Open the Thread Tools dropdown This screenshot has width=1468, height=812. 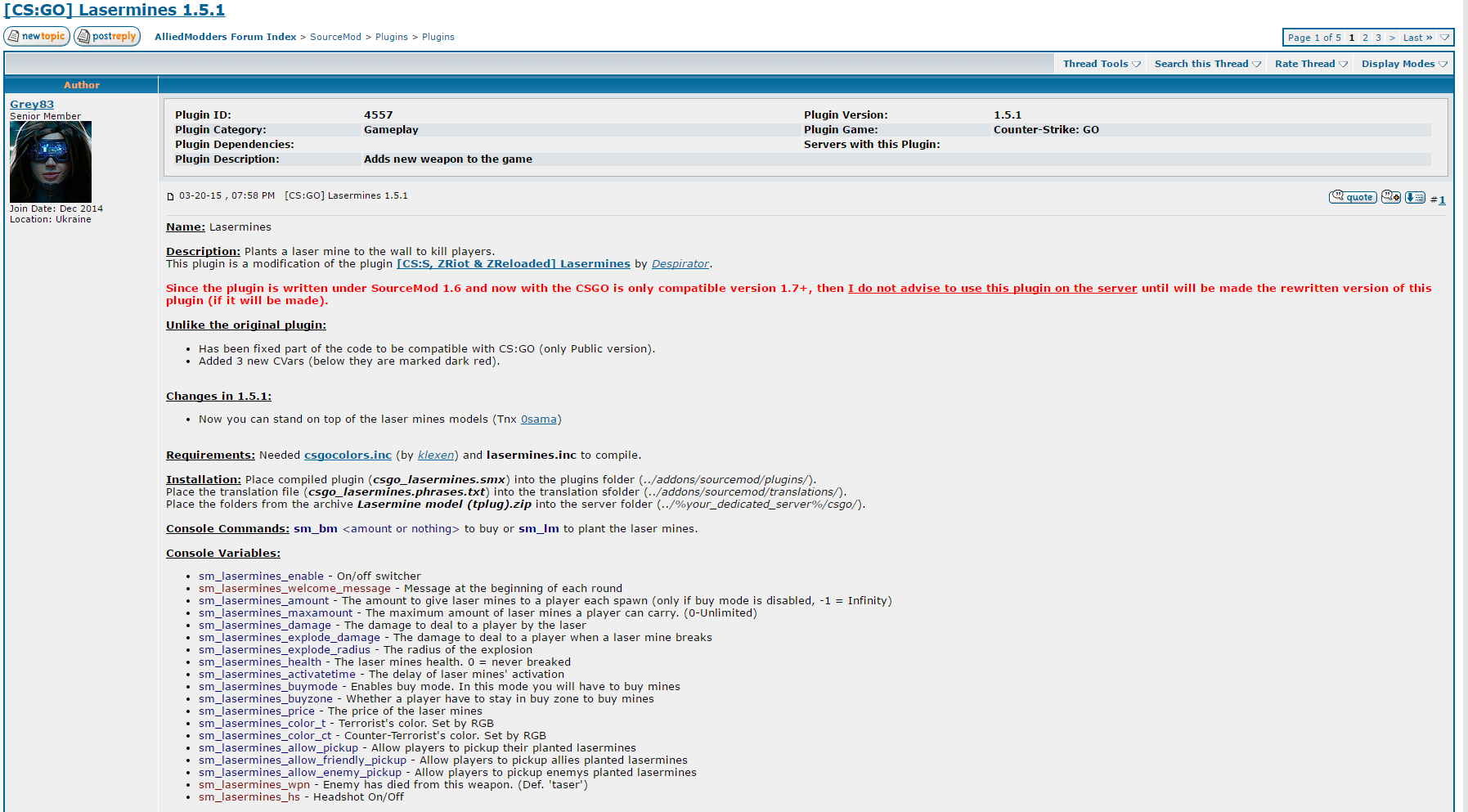tap(1102, 64)
